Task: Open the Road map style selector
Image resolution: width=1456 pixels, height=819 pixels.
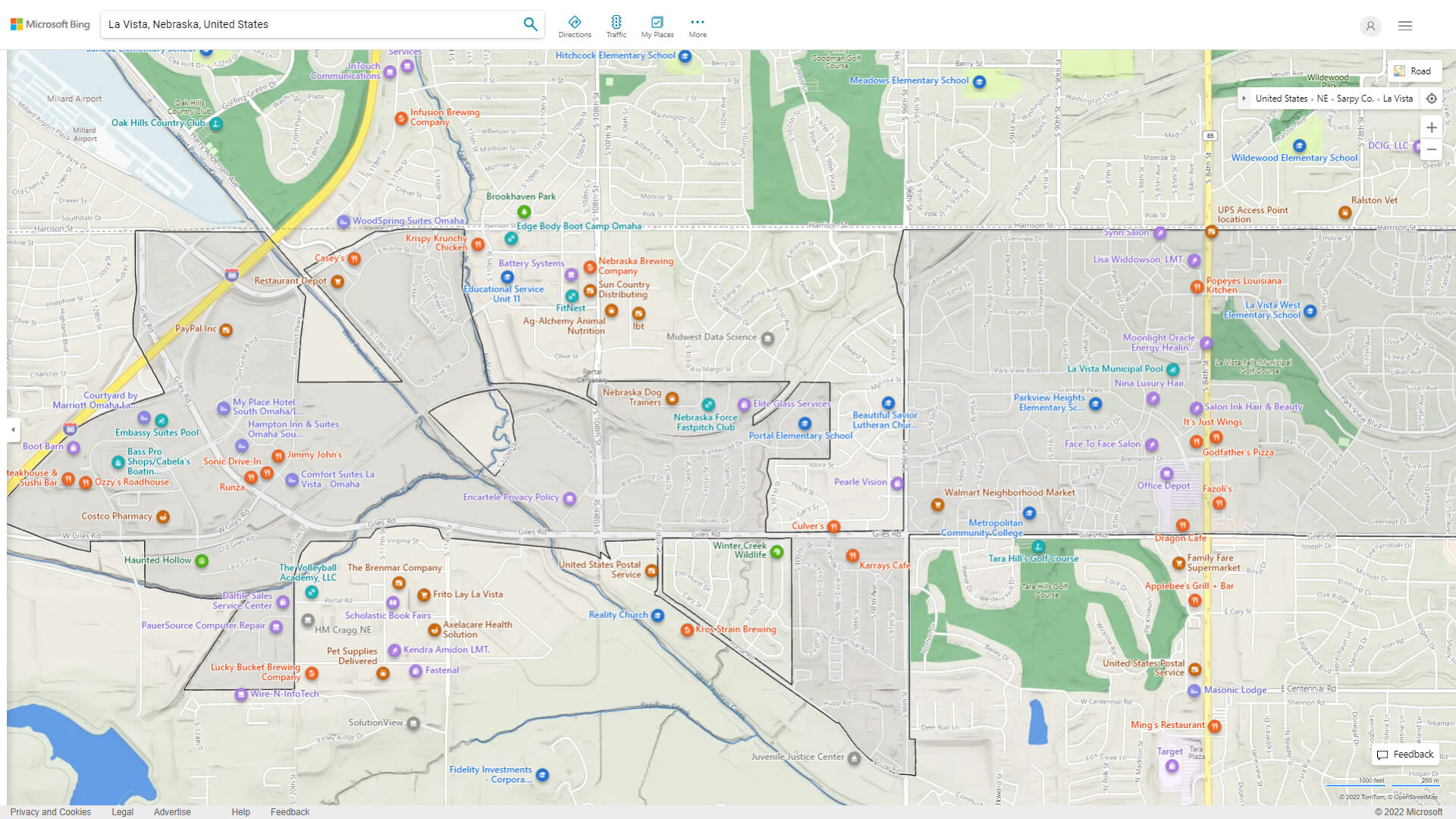Action: pos(1415,71)
